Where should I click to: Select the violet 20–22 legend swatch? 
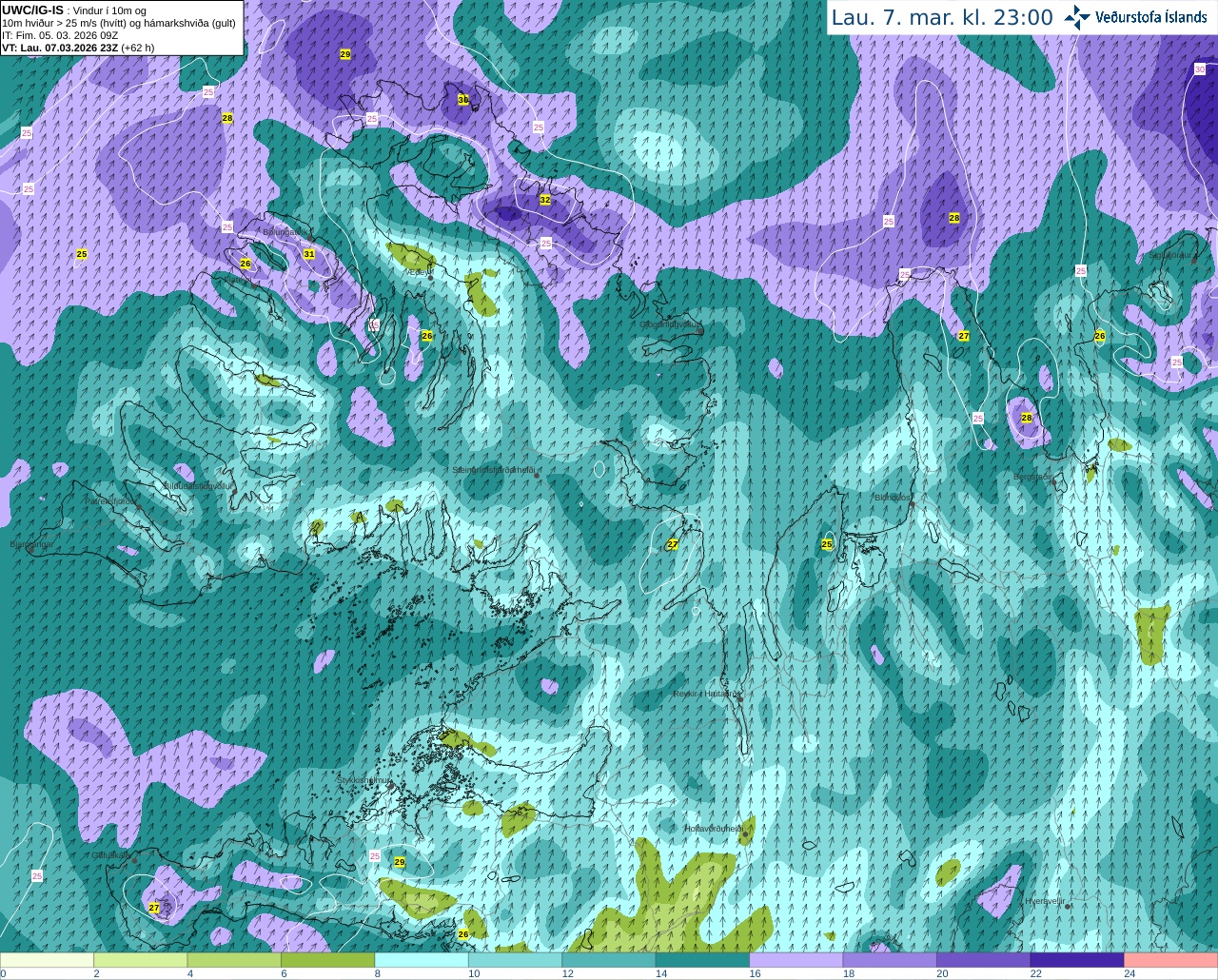(984, 959)
